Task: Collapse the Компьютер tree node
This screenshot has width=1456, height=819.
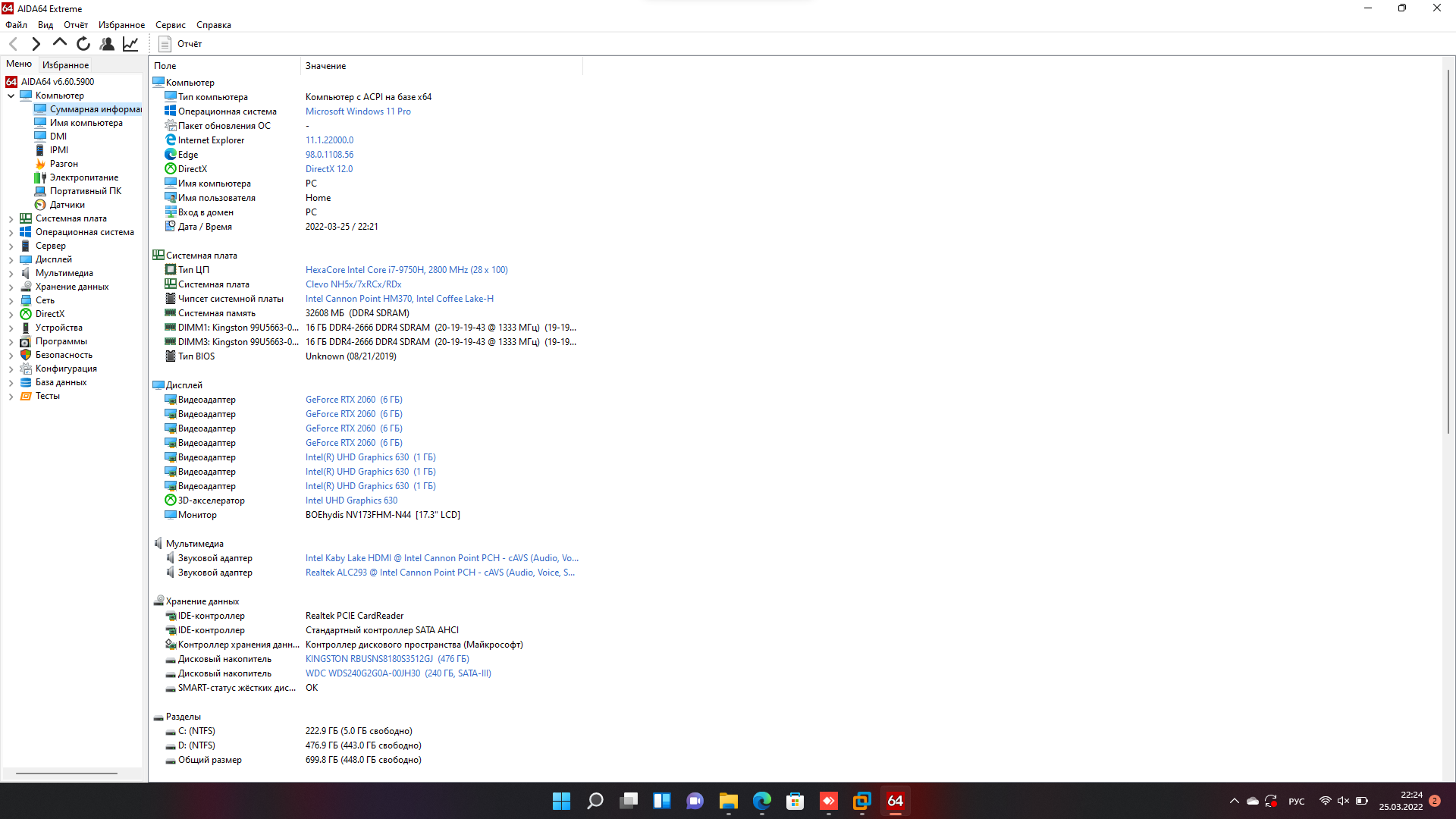Action: coord(11,96)
